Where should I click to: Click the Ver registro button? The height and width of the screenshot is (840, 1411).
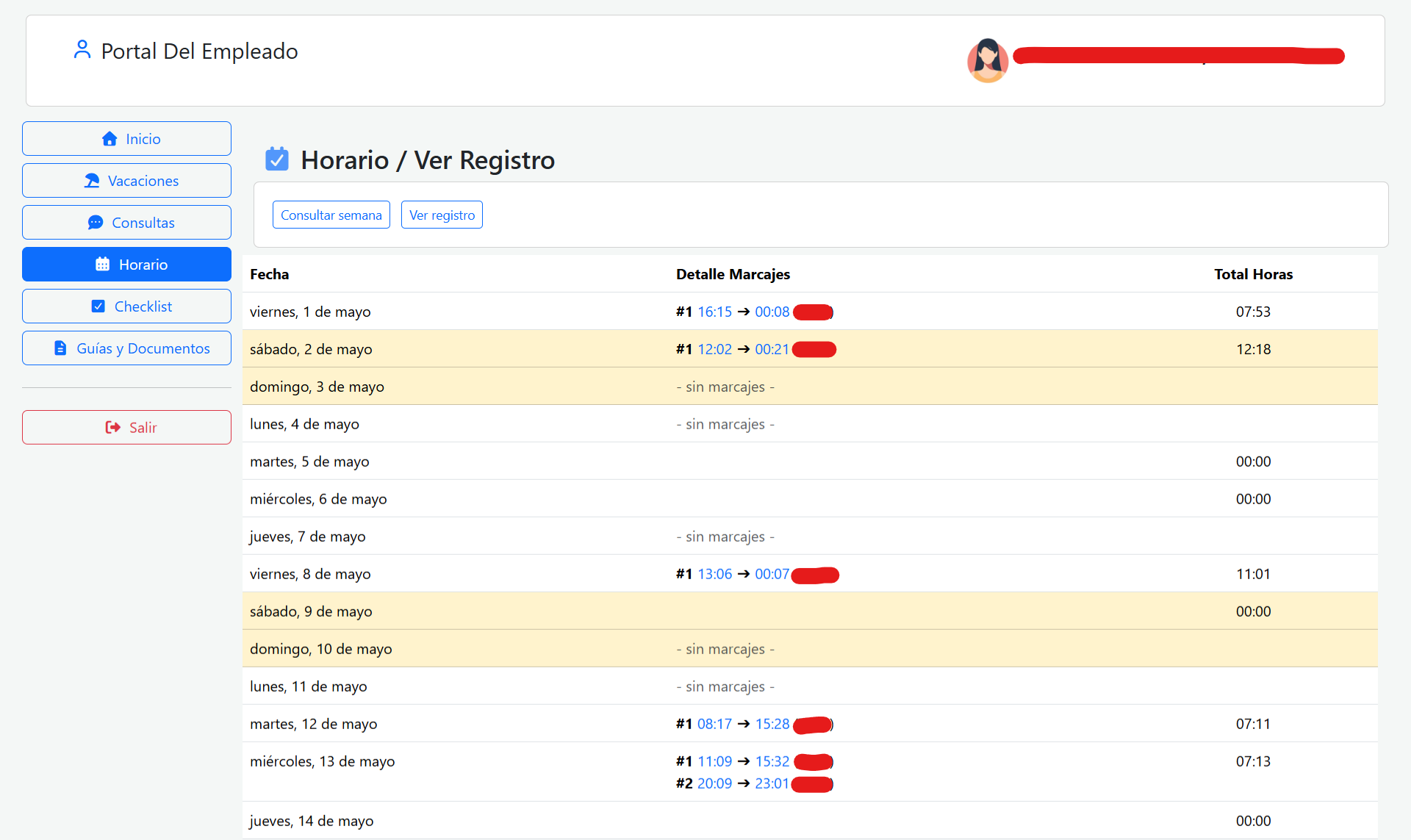pos(442,215)
